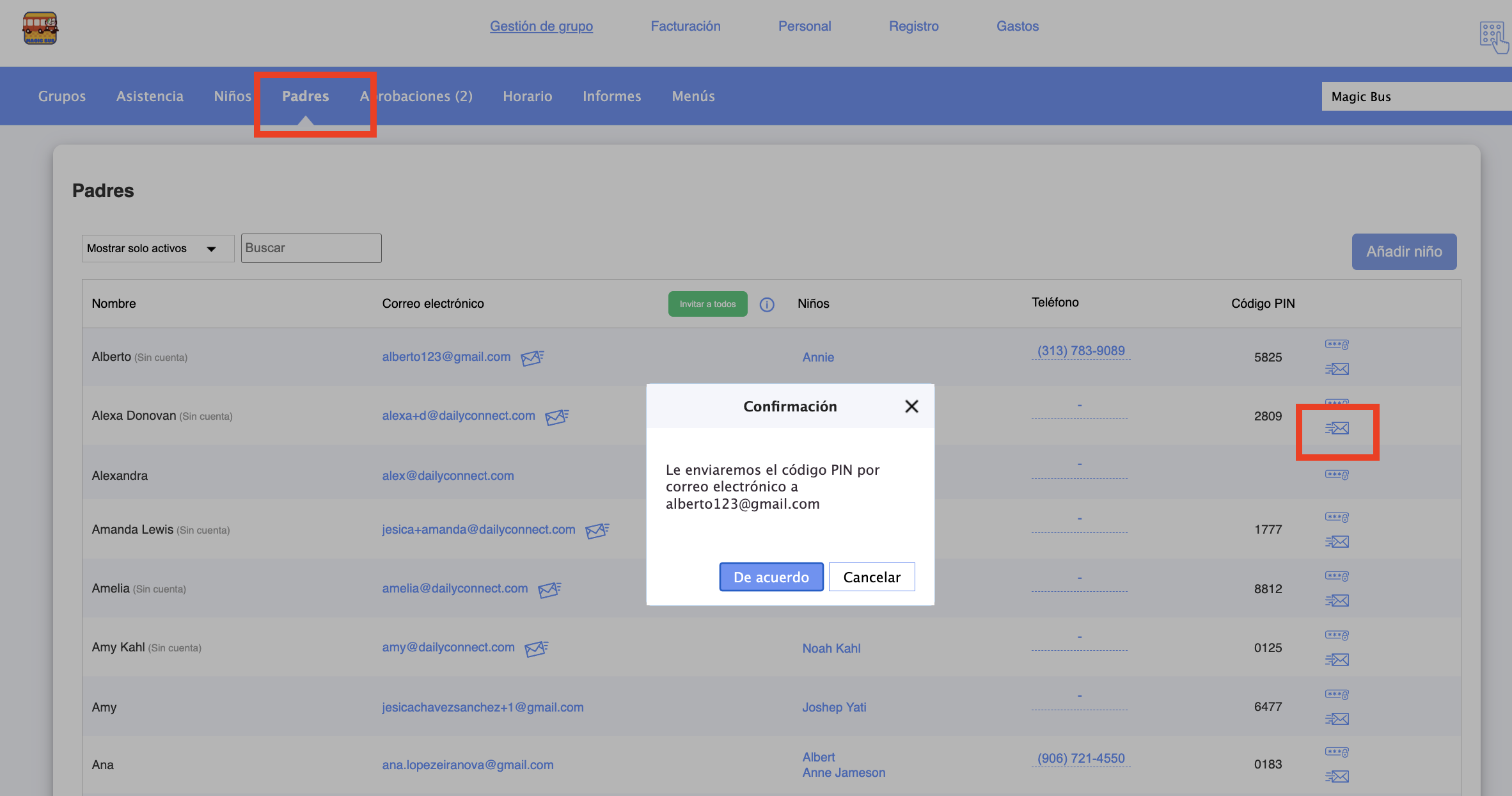Click the Añadir niño button
This screenshot has height=796, width=1512.
click(x=1404, y=251)
